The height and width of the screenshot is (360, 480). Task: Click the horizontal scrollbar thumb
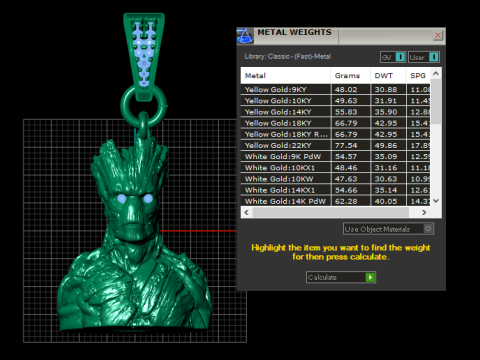[x=331, y=212]
